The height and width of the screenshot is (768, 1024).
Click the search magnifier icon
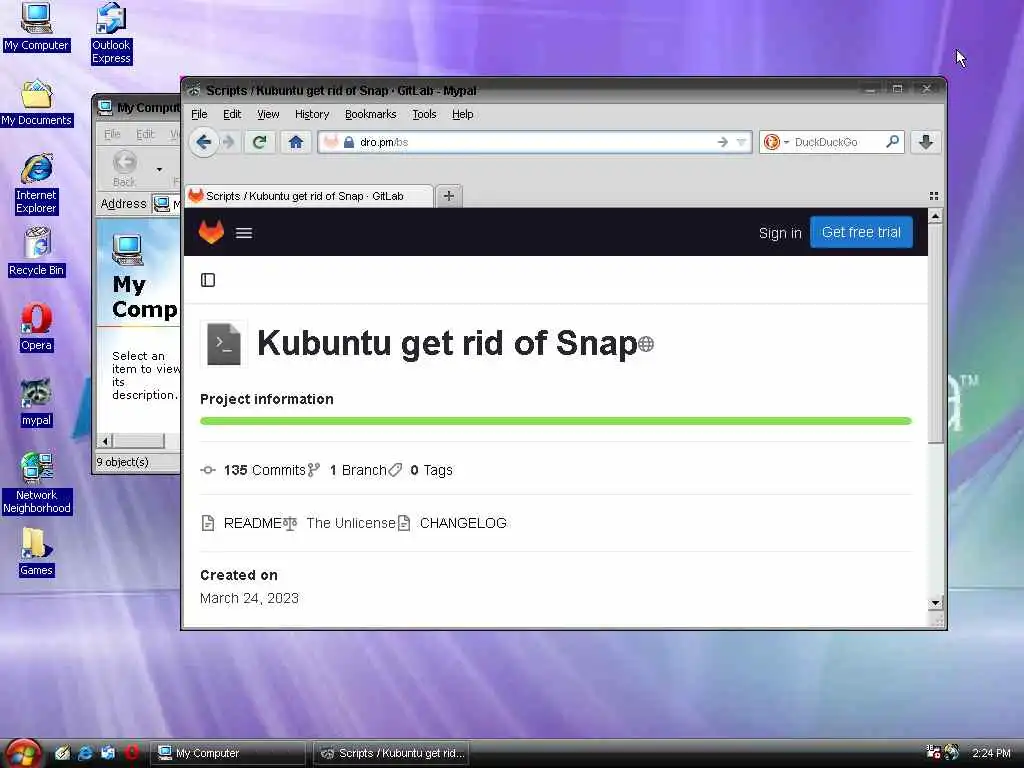pyautogui.click(x=892, y=142)
